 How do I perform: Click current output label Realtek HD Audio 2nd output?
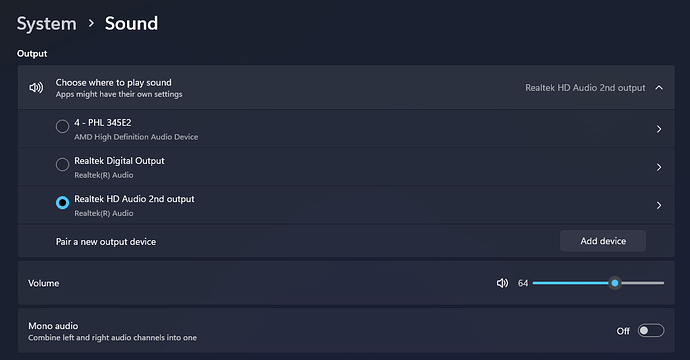[x=585, y=88]
